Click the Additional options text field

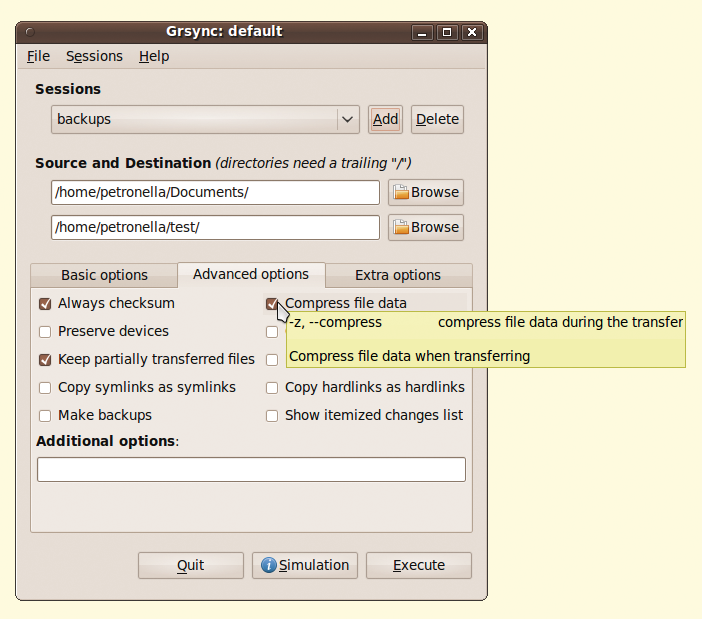tap(251, 470)
